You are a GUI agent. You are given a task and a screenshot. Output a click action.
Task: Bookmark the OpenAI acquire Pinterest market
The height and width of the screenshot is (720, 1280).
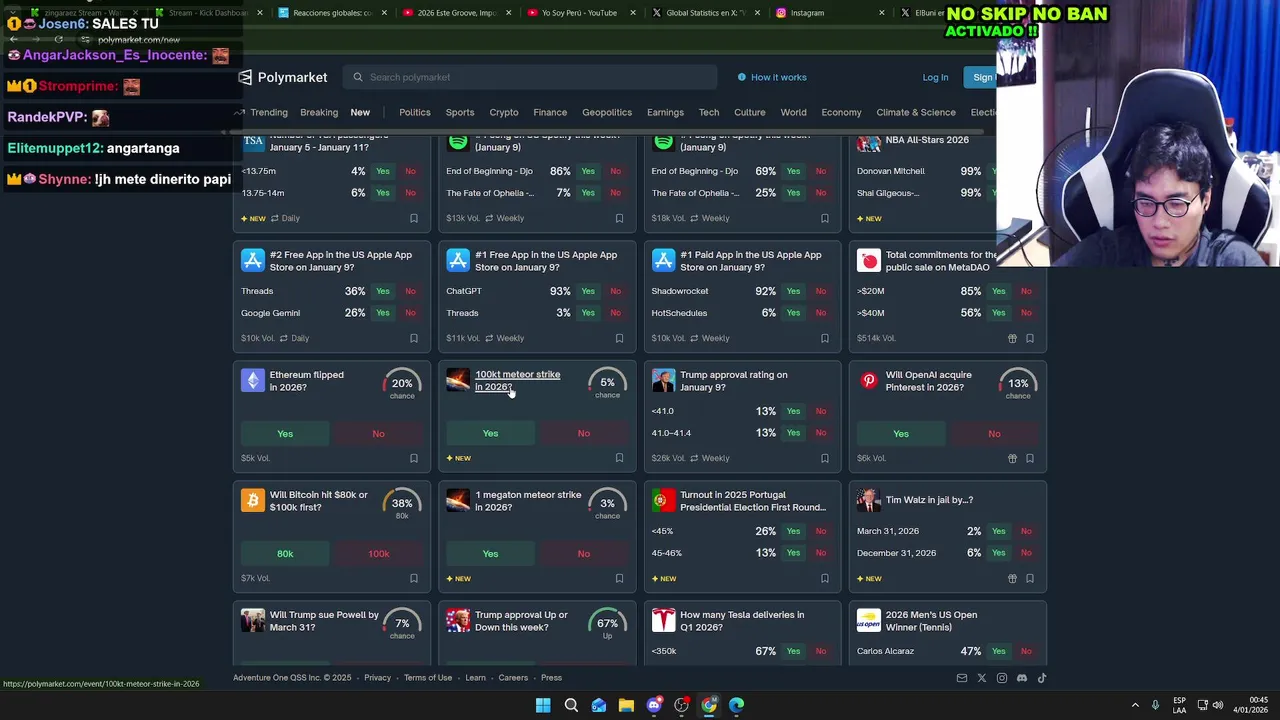click(1030, 458)
